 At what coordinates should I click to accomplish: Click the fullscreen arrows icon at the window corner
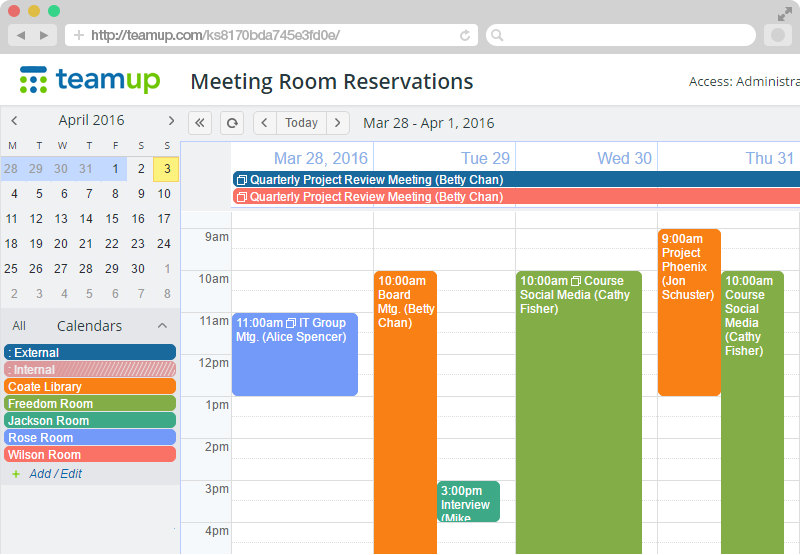784,14
